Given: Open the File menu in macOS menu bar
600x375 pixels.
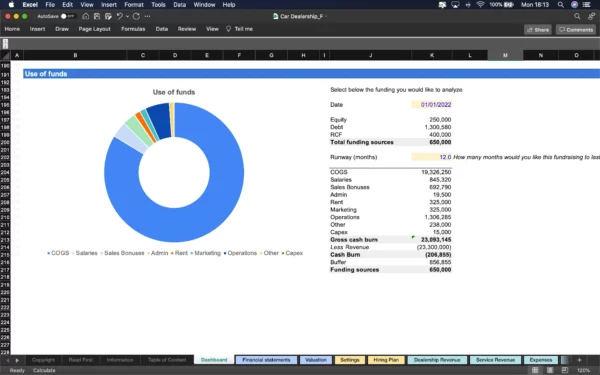Looking at the screenshot, I should (x=50, y=5).
